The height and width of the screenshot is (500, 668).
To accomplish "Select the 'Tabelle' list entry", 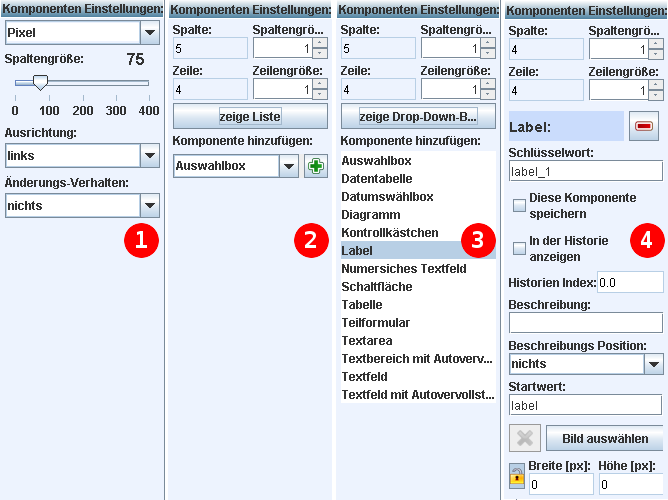I will click(362, 305).
